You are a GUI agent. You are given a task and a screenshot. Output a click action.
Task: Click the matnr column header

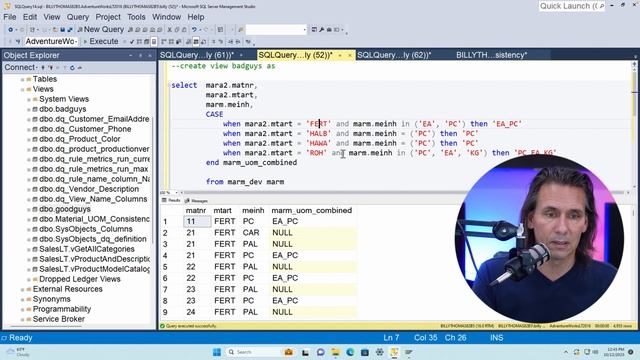click(196, 211)
